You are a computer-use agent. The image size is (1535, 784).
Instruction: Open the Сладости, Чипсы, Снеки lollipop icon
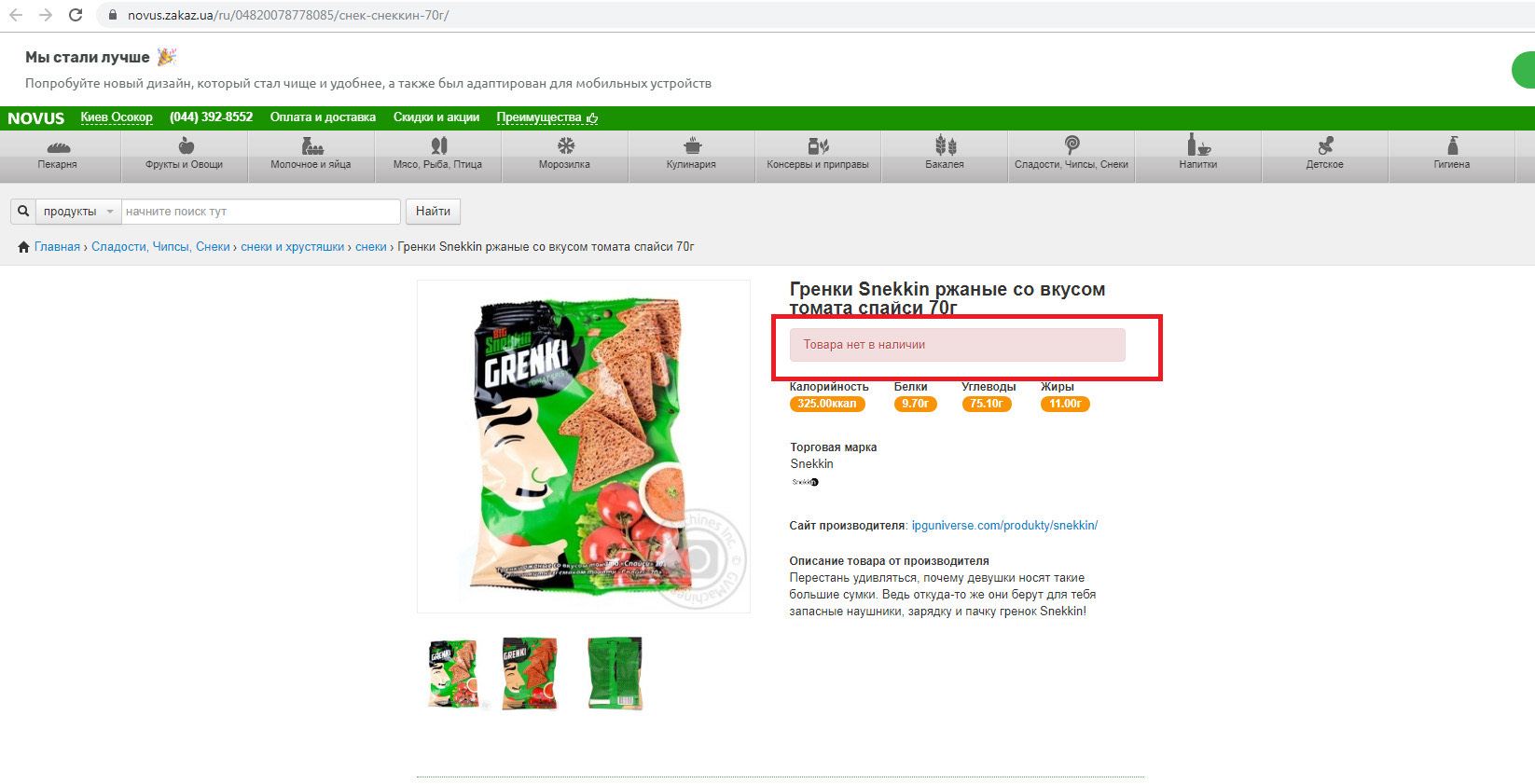[1072, 145]
